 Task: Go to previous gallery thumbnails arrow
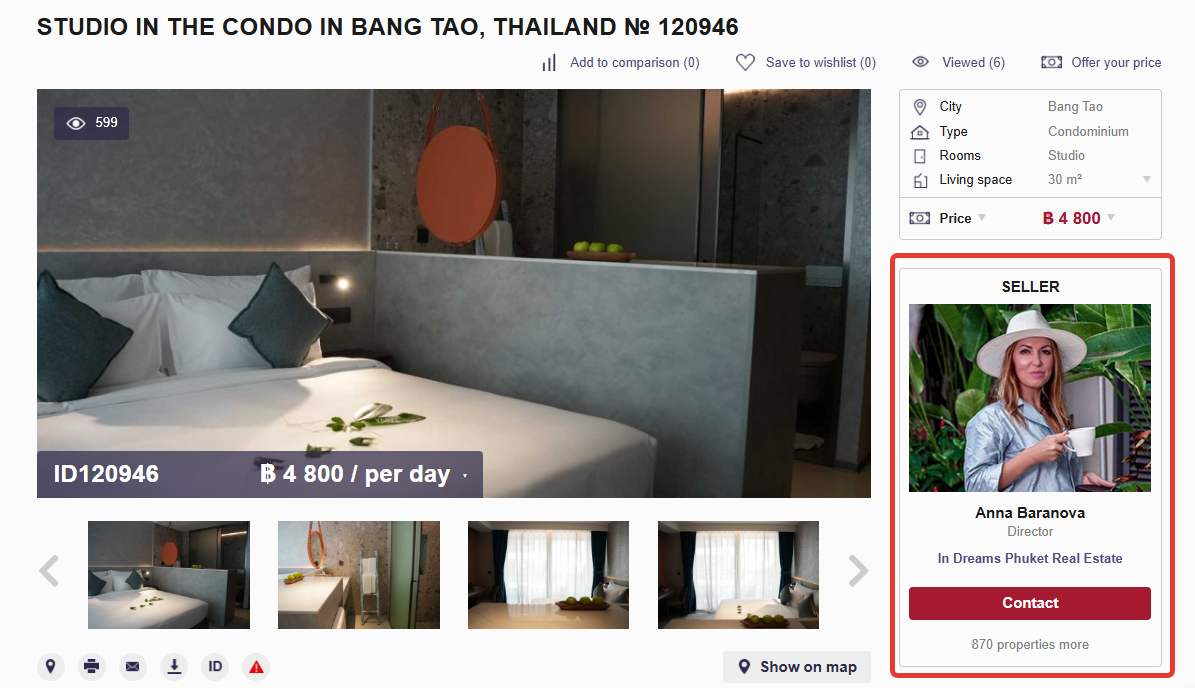coord(49,571)
